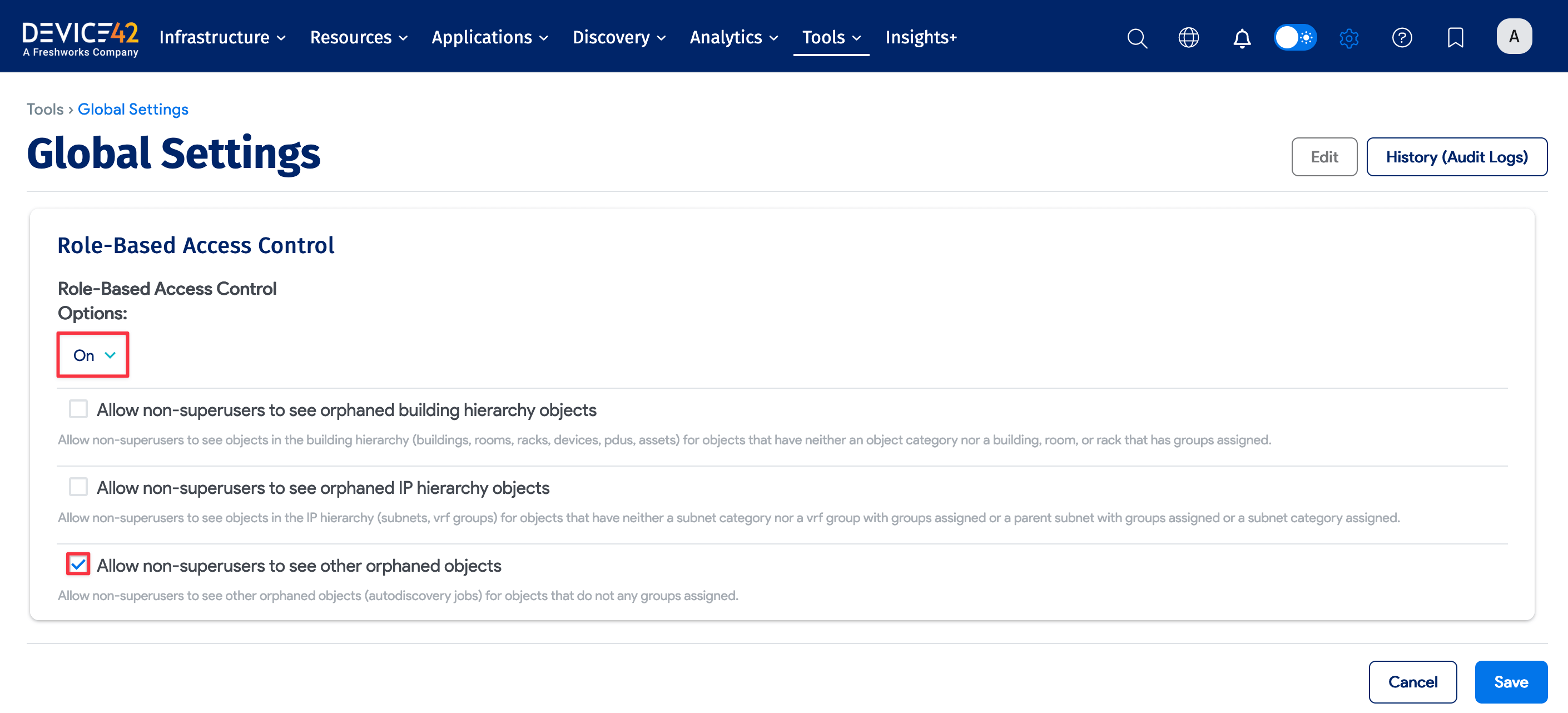Open the user avatar A menu

(x=1514, y=37)
